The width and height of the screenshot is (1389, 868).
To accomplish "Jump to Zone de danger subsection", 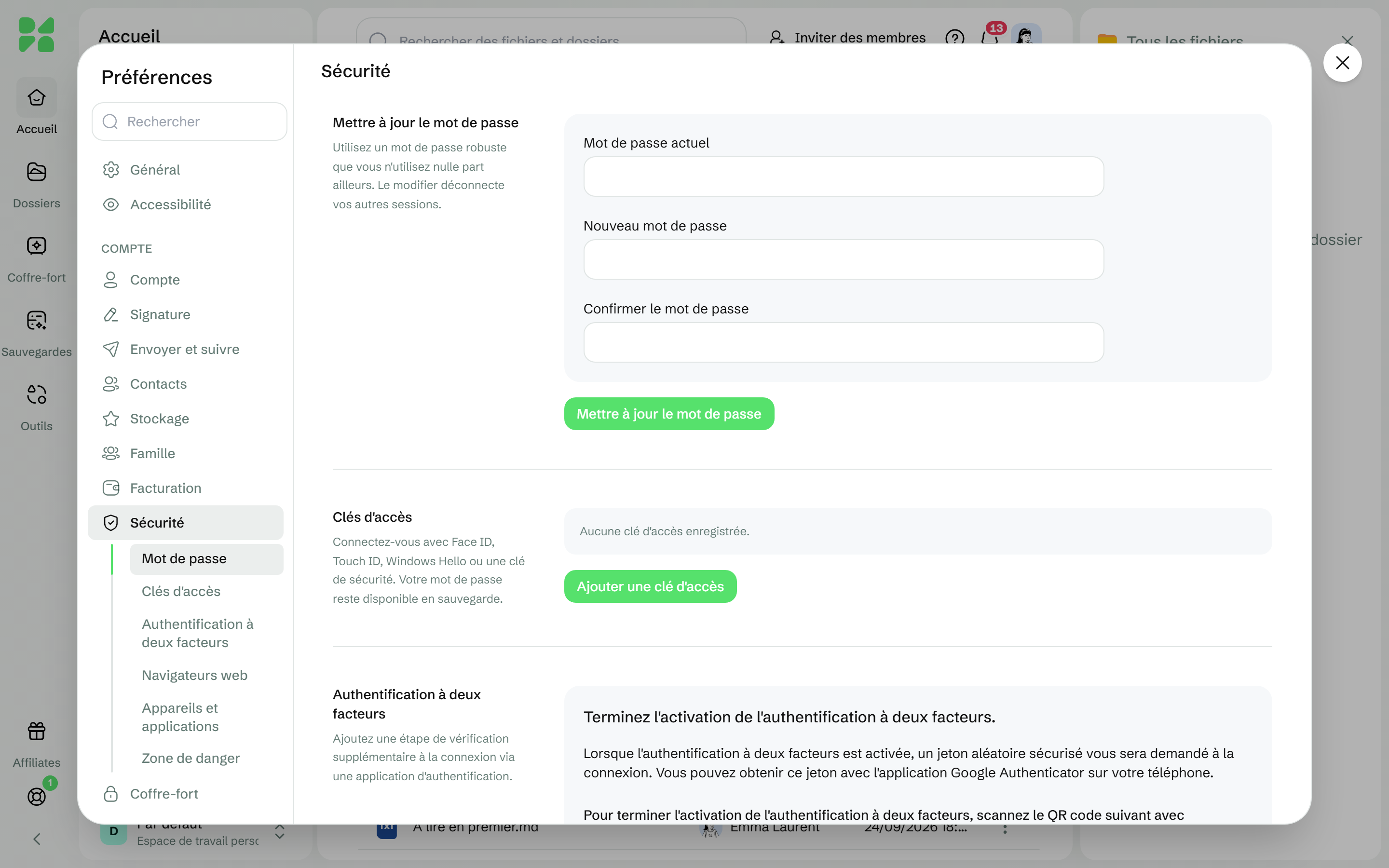I will click(x=206, y=759).
